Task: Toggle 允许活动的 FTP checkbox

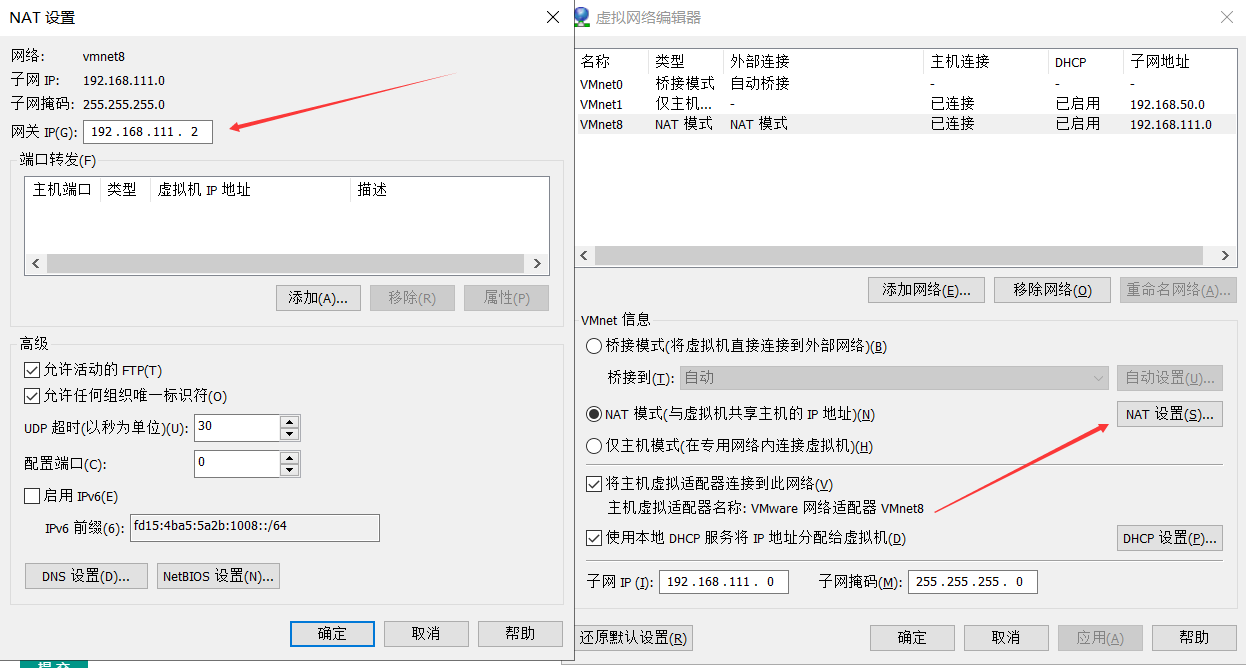Action: click(31, 370)
